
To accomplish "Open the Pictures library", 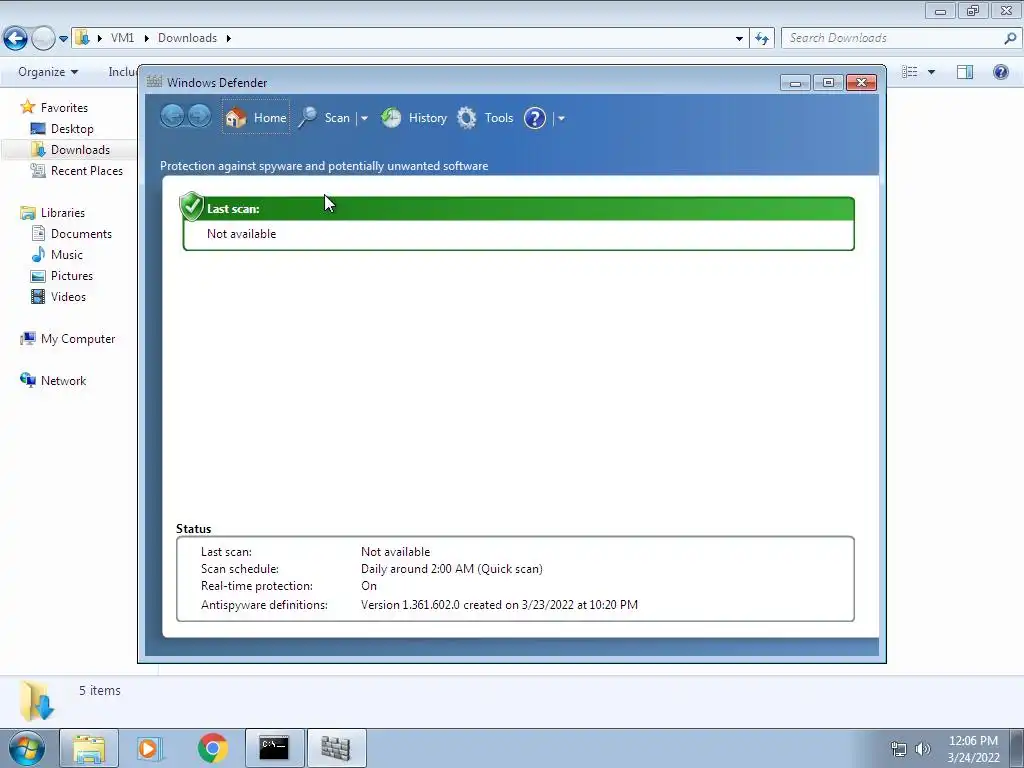I will (72, 276).
